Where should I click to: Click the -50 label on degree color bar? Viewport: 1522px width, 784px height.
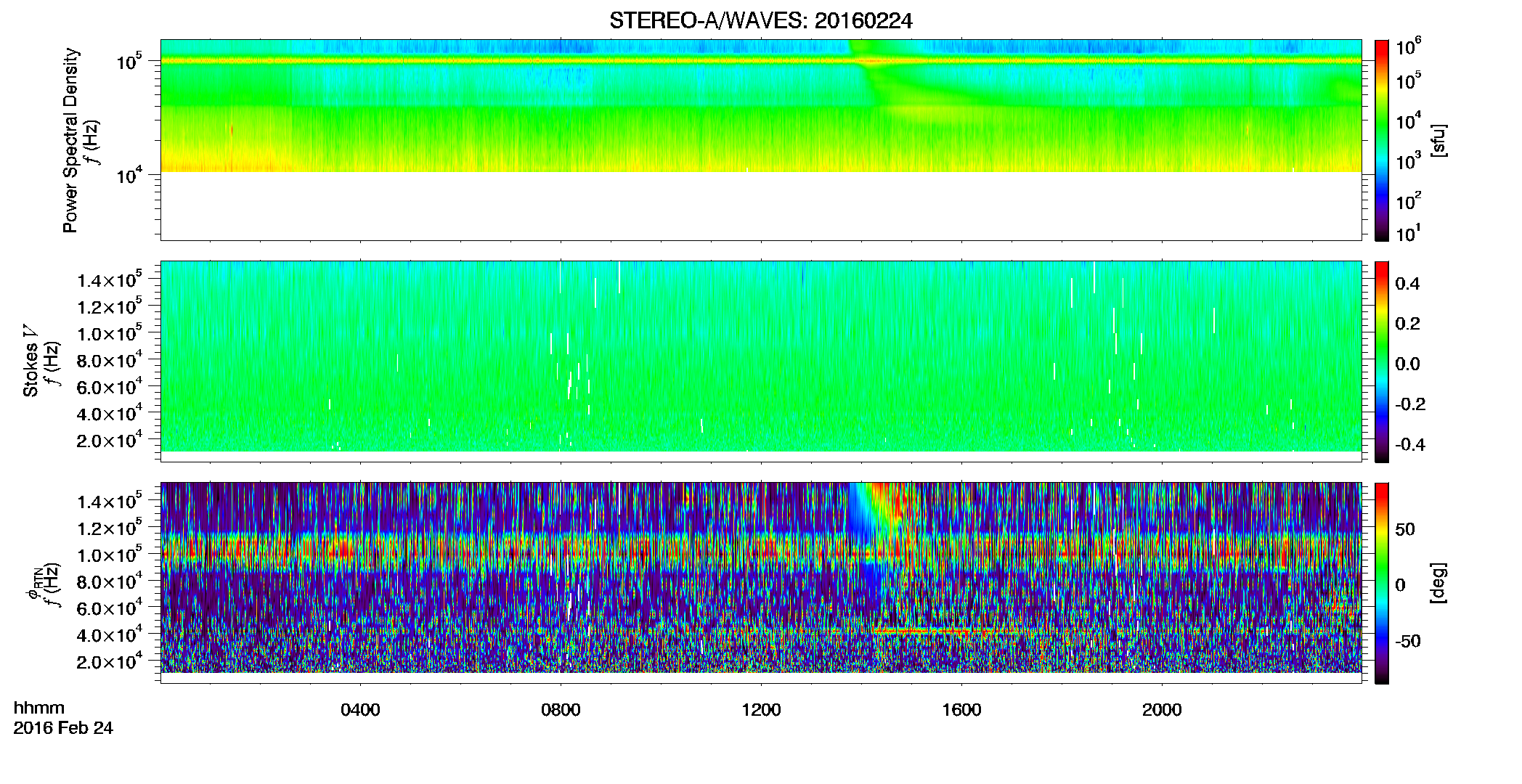[1407, 642]
